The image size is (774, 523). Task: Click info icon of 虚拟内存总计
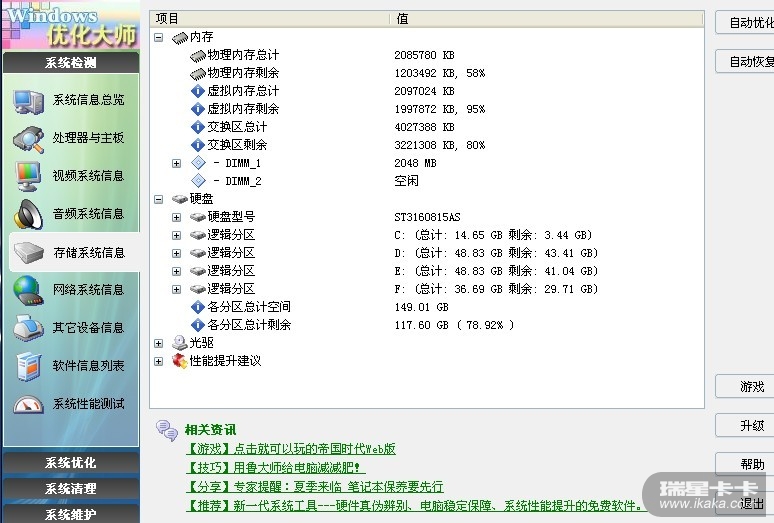(x=197, y=91)
